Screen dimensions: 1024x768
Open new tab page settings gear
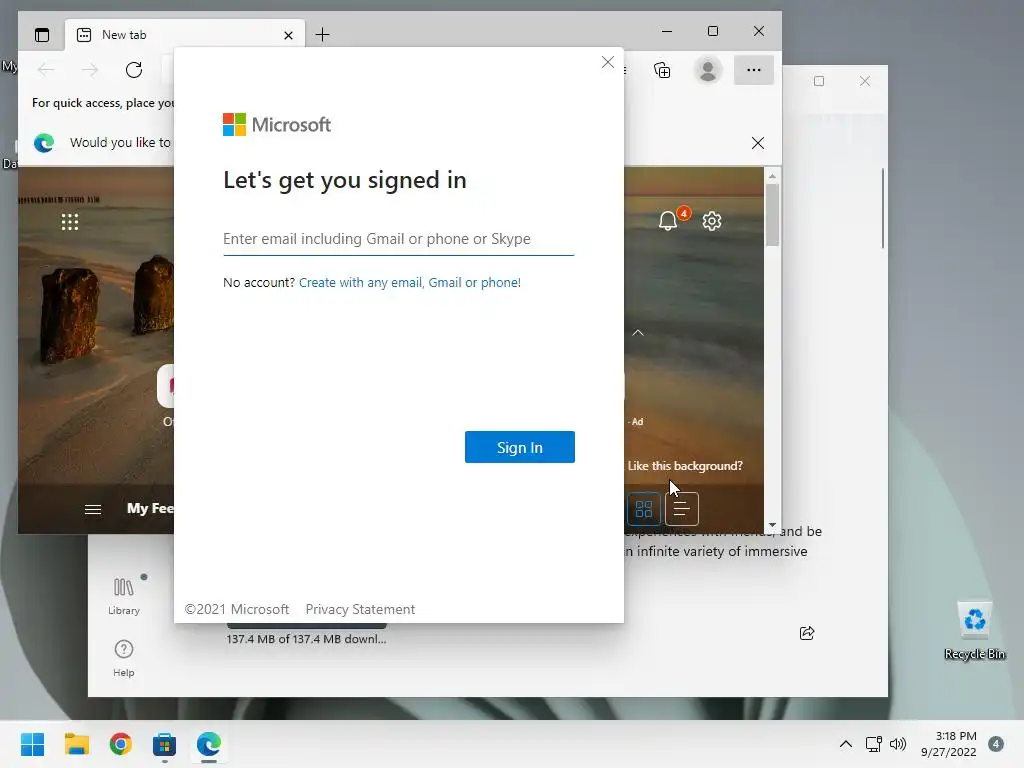coord(712,221)
